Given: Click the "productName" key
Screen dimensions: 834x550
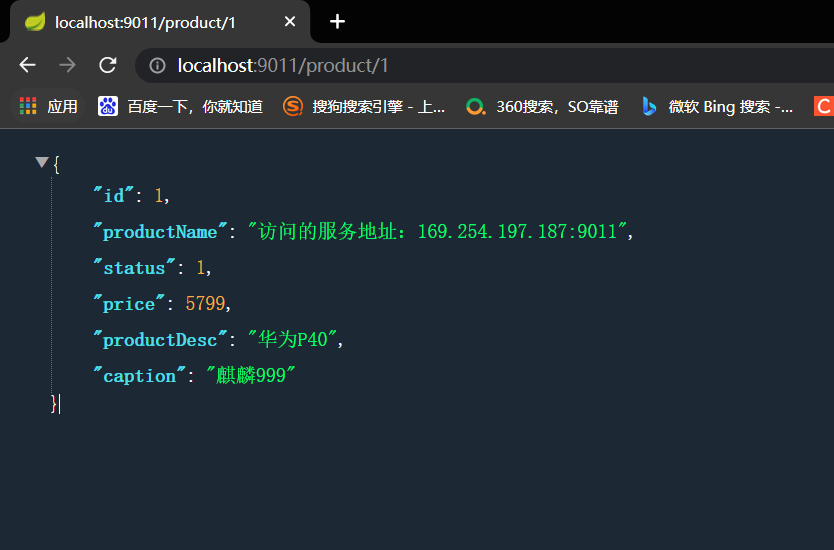Looking at the screenshot, I should click(160, 231).
